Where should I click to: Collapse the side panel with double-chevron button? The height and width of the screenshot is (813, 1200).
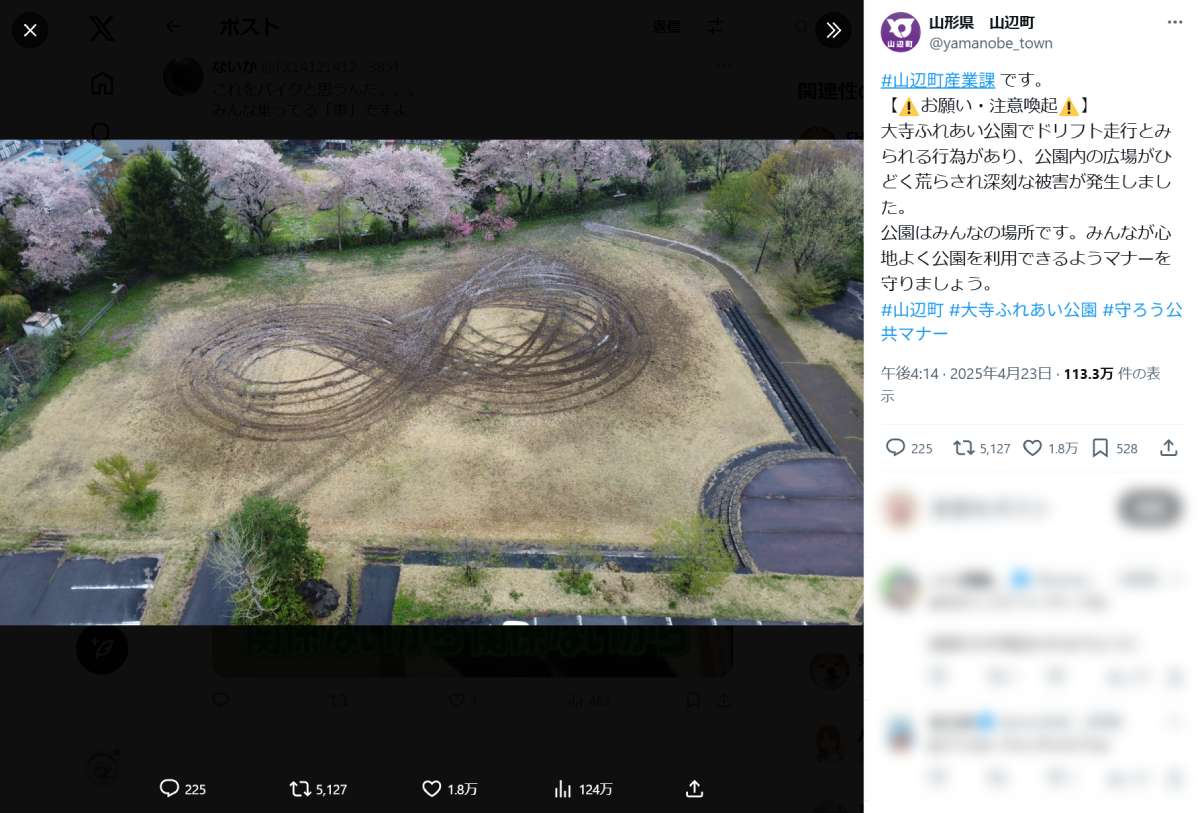point(833,30)
